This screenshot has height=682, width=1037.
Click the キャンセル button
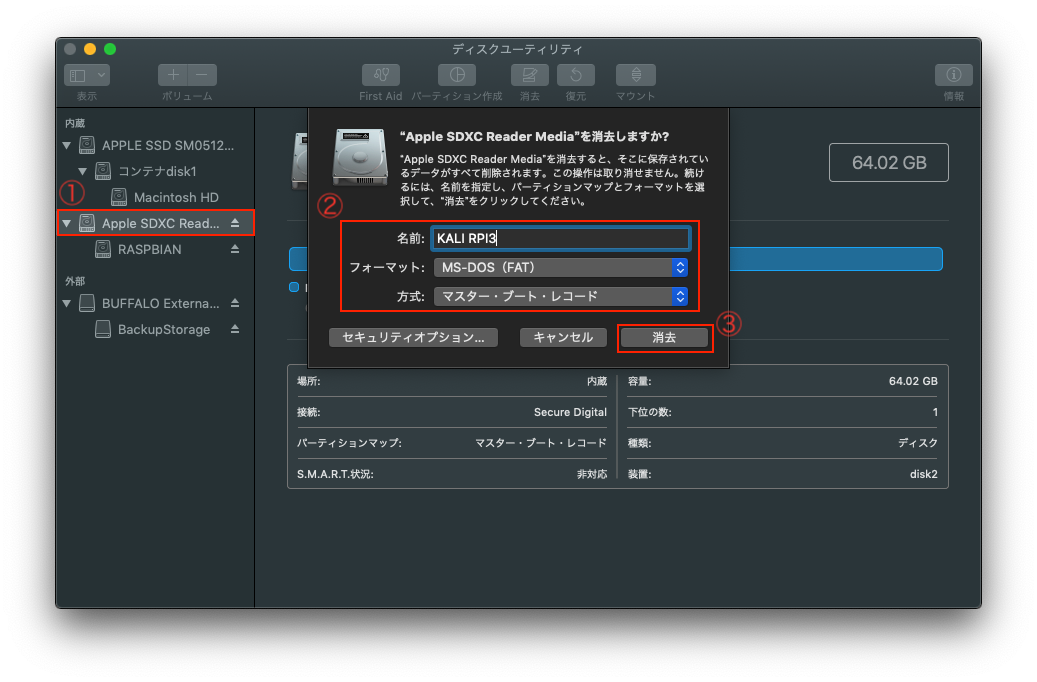tap(563, 337)
